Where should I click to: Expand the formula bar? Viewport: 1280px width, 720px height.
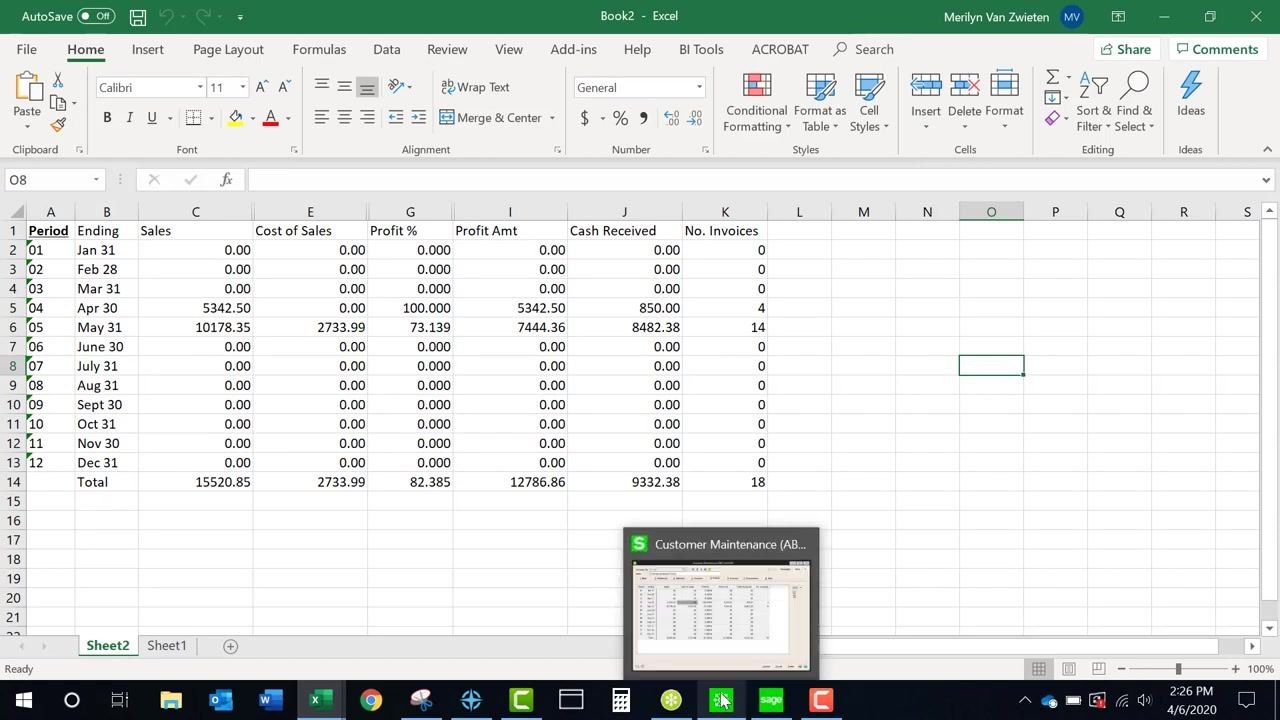click(1266, 180)
